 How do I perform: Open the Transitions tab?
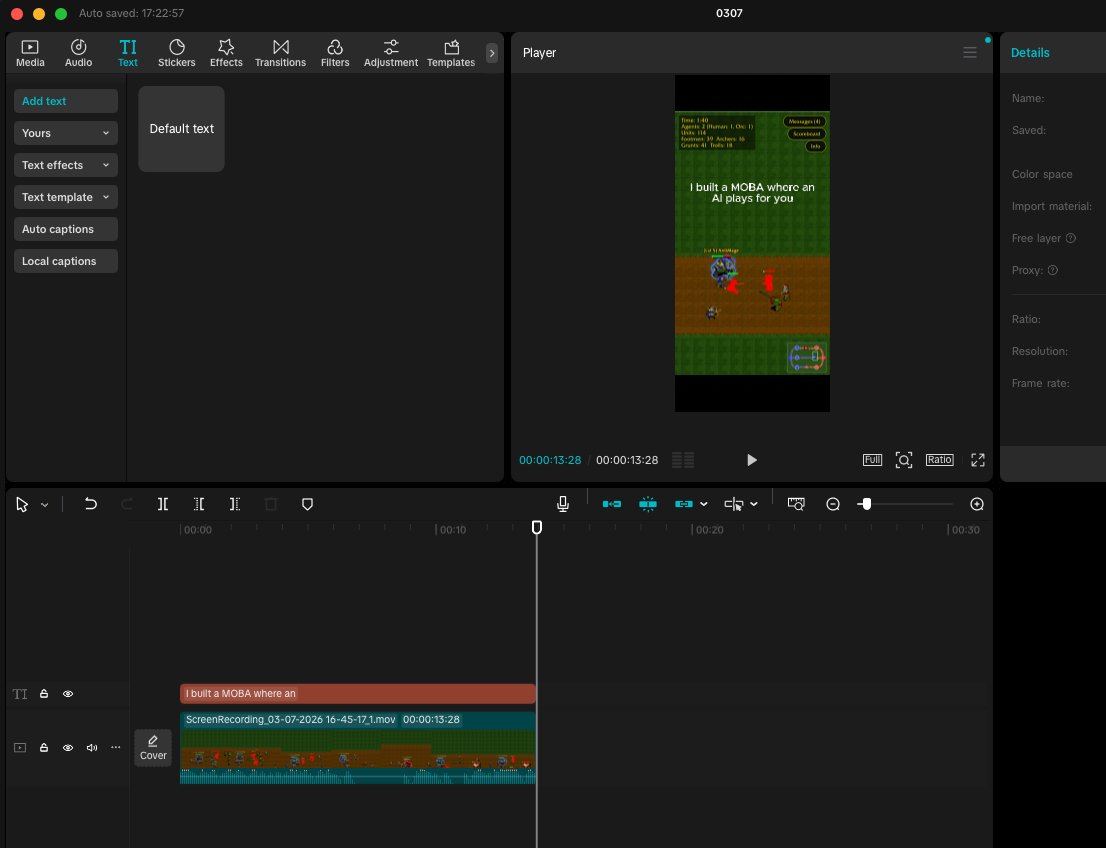coord(280,53)
